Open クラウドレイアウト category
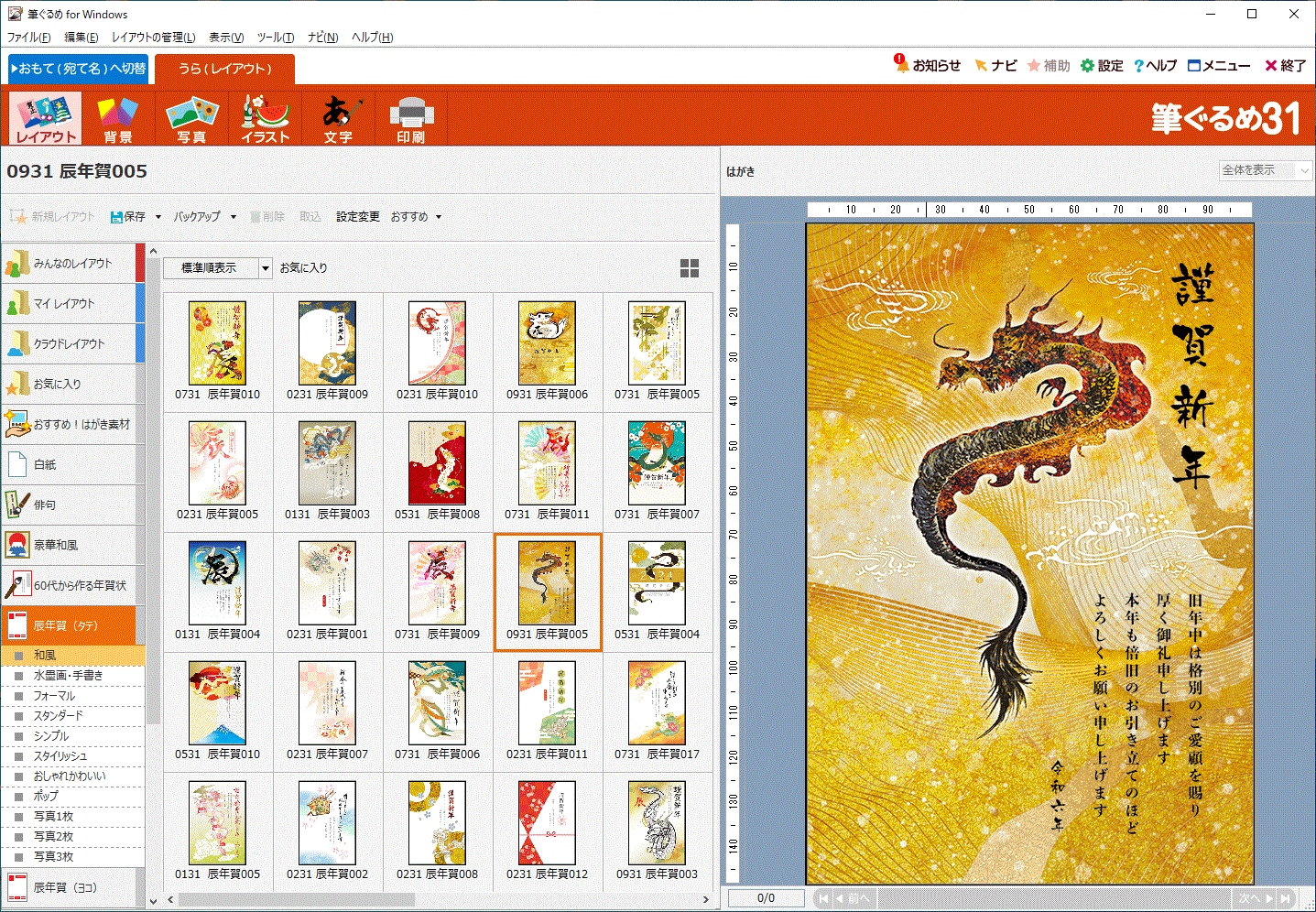 point(72,344)
